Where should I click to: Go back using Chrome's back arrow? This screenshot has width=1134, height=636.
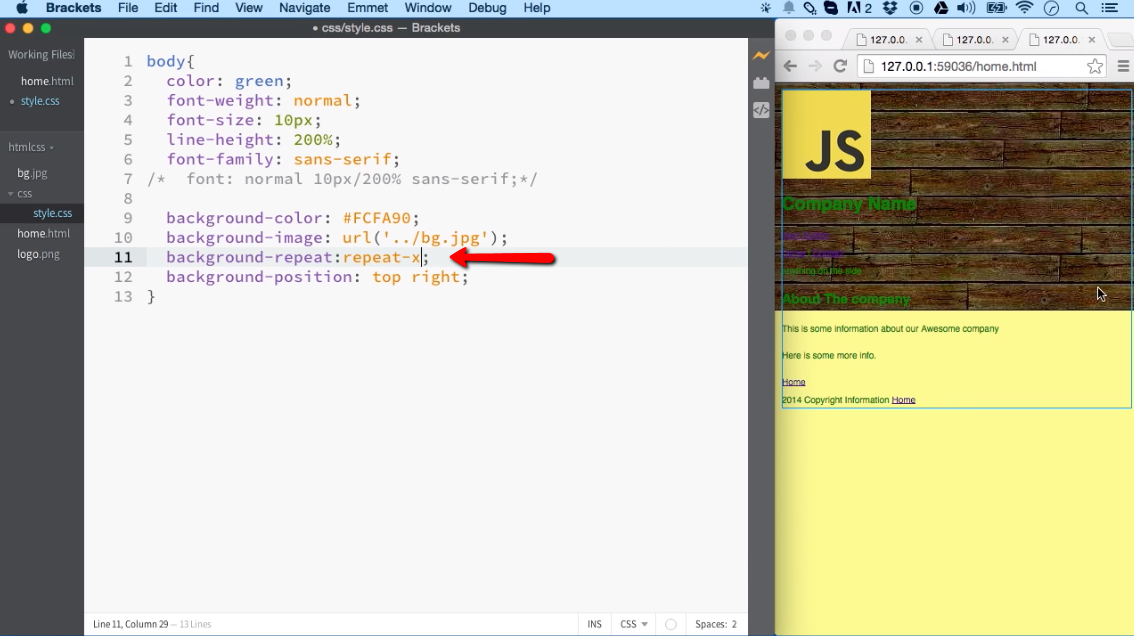(790, 67)
